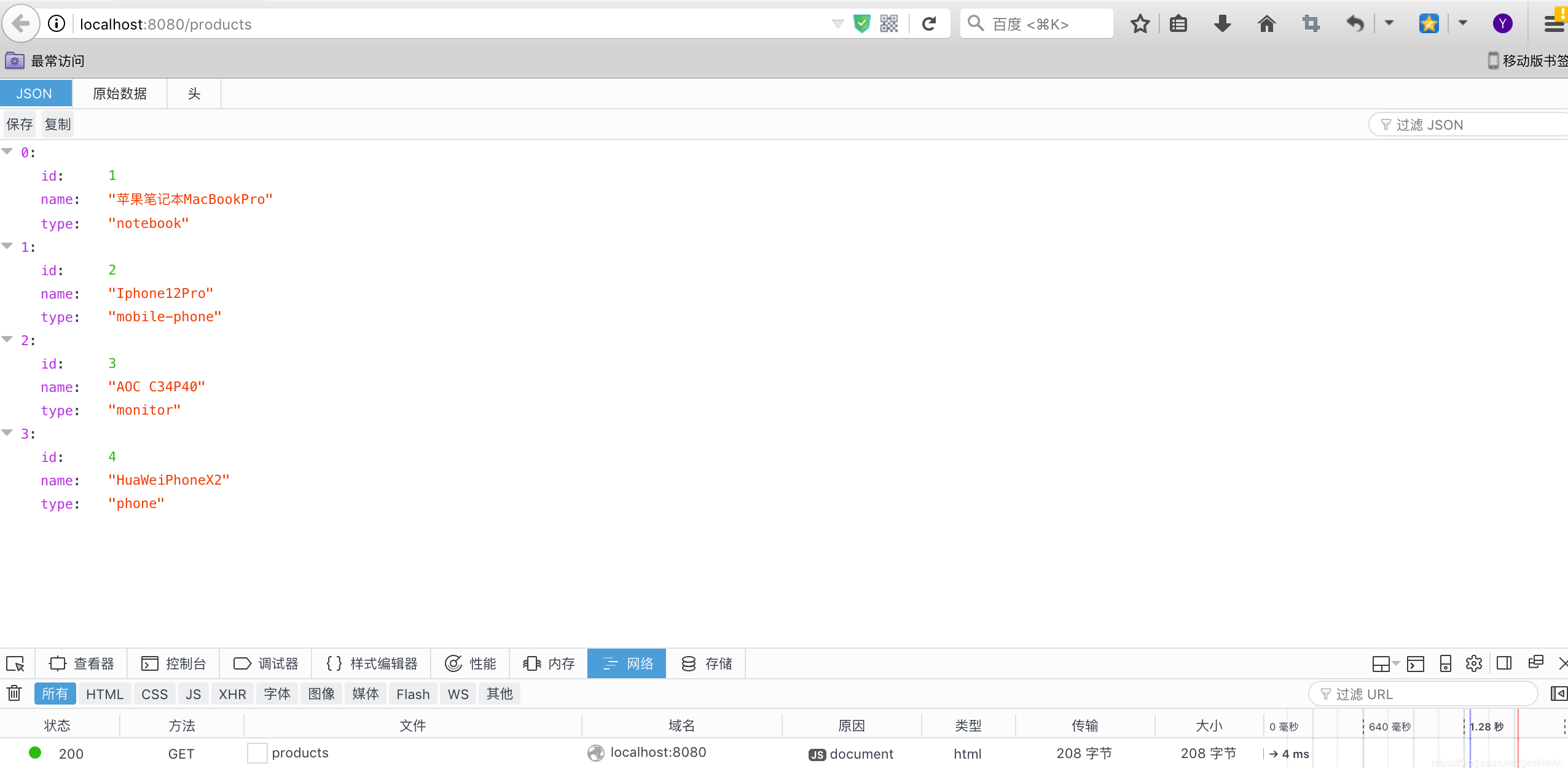Enable the 所有 filter

tap(55, 694)
